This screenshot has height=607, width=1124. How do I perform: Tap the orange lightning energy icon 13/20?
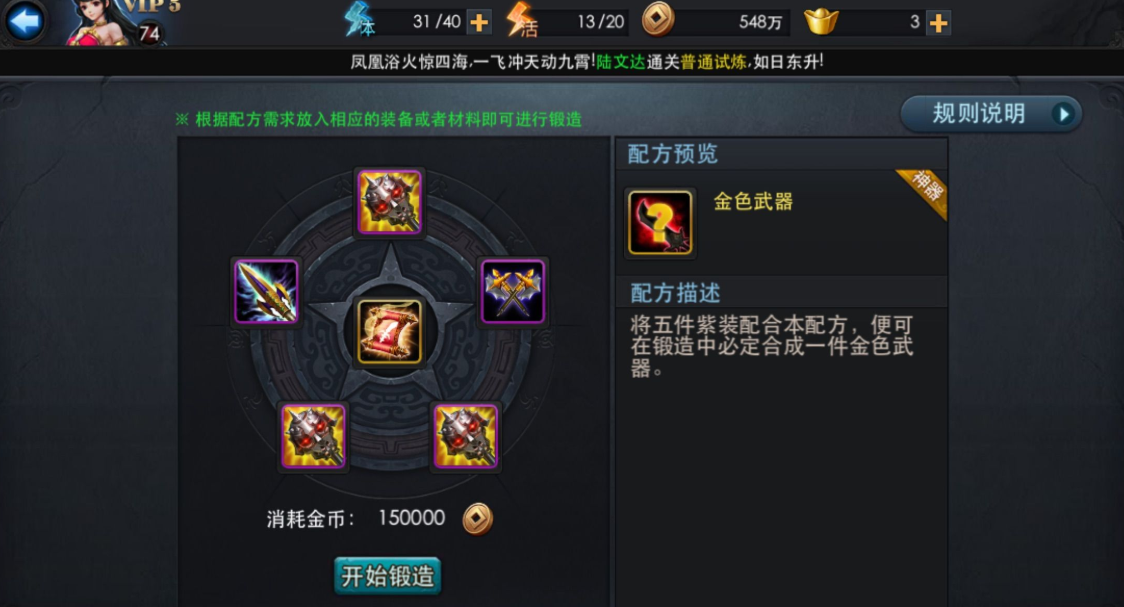(521, 20)
